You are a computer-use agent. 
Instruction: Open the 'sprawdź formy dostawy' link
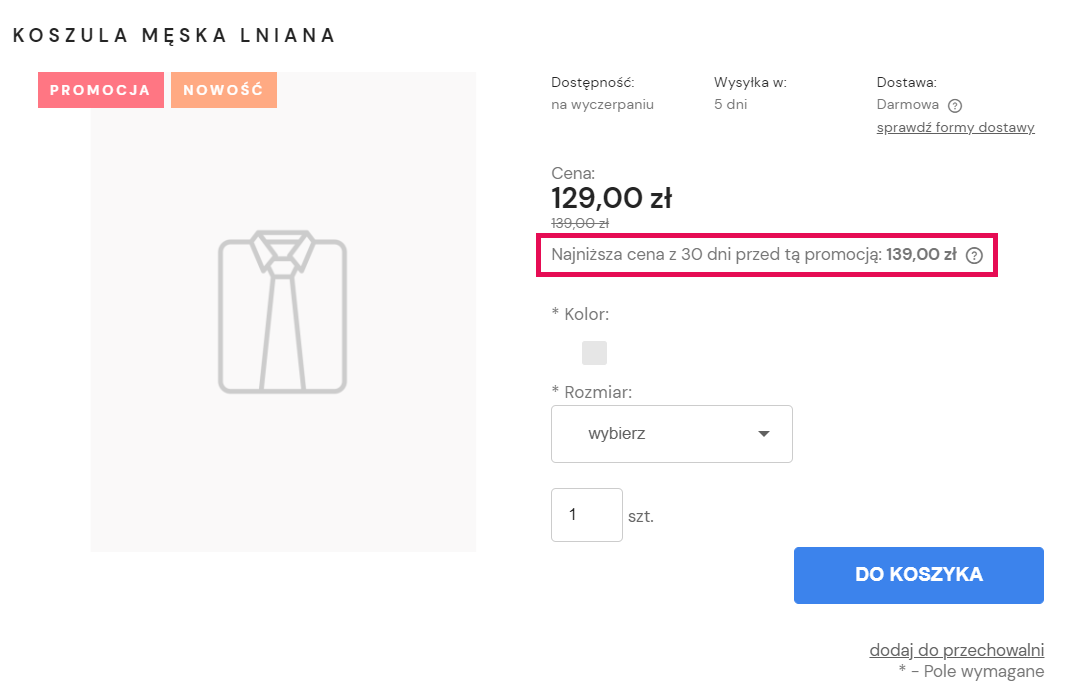click(955, 127)
